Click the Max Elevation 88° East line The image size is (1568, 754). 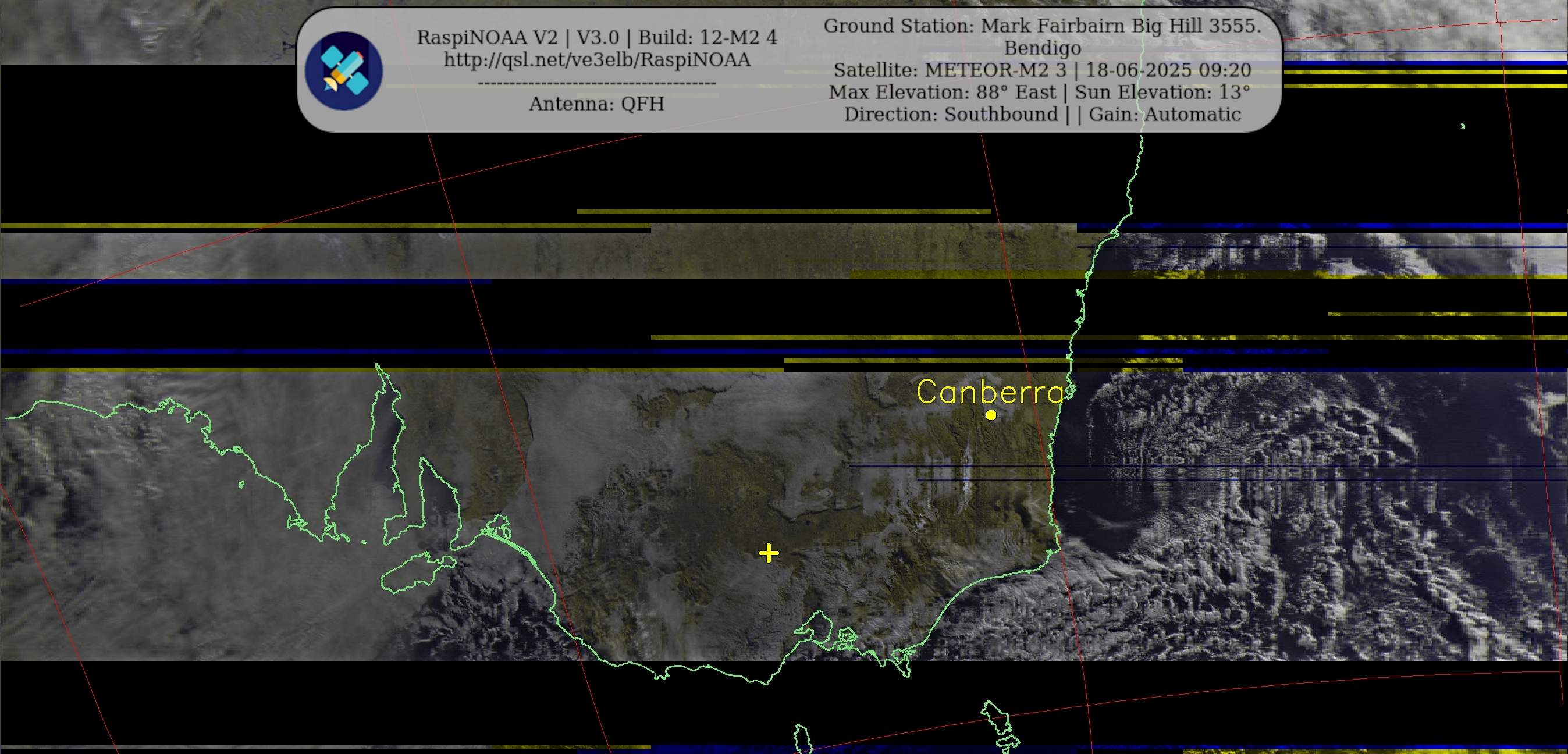[1039, 92]
